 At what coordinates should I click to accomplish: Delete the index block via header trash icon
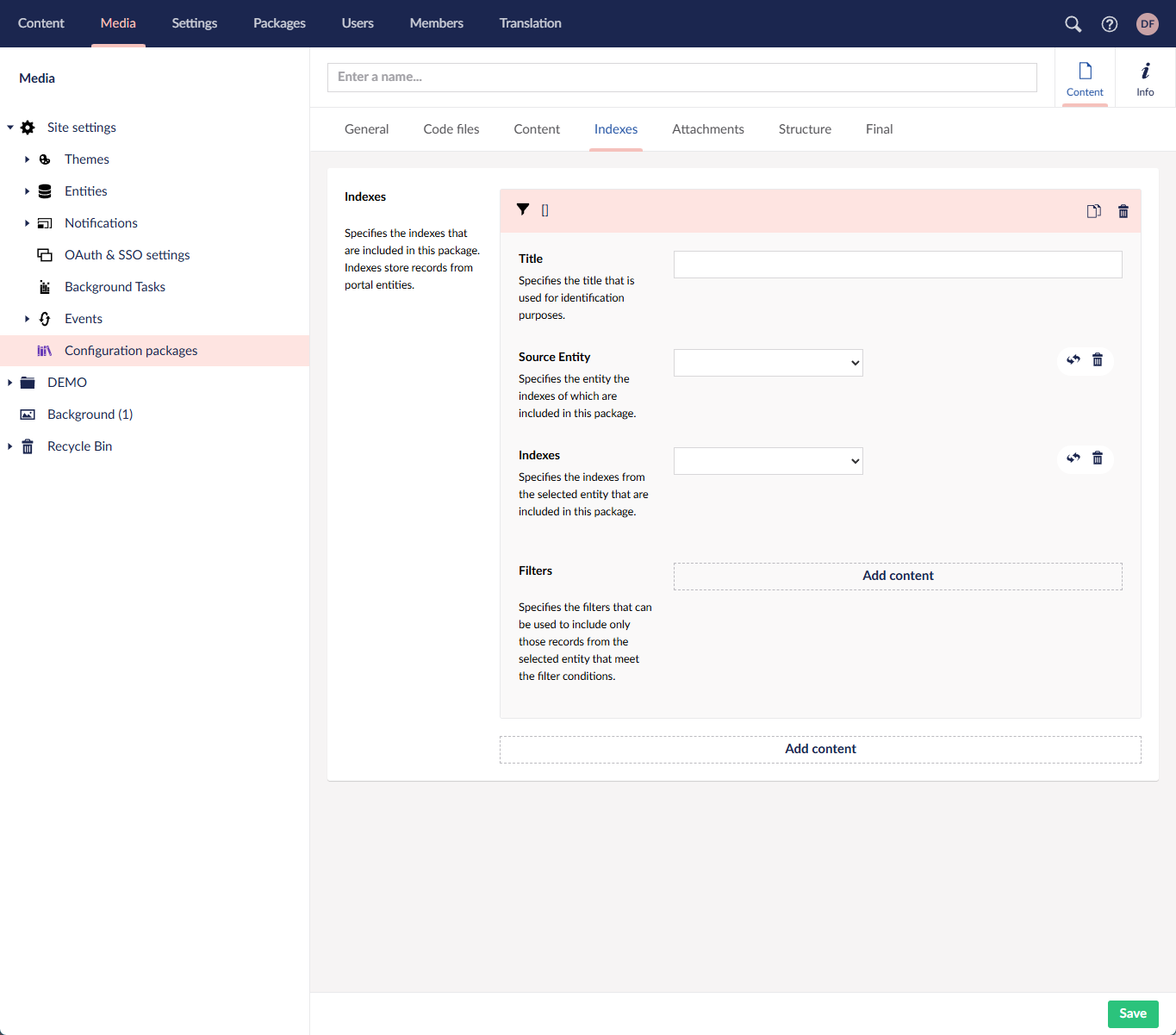[x=1123, y=211]
